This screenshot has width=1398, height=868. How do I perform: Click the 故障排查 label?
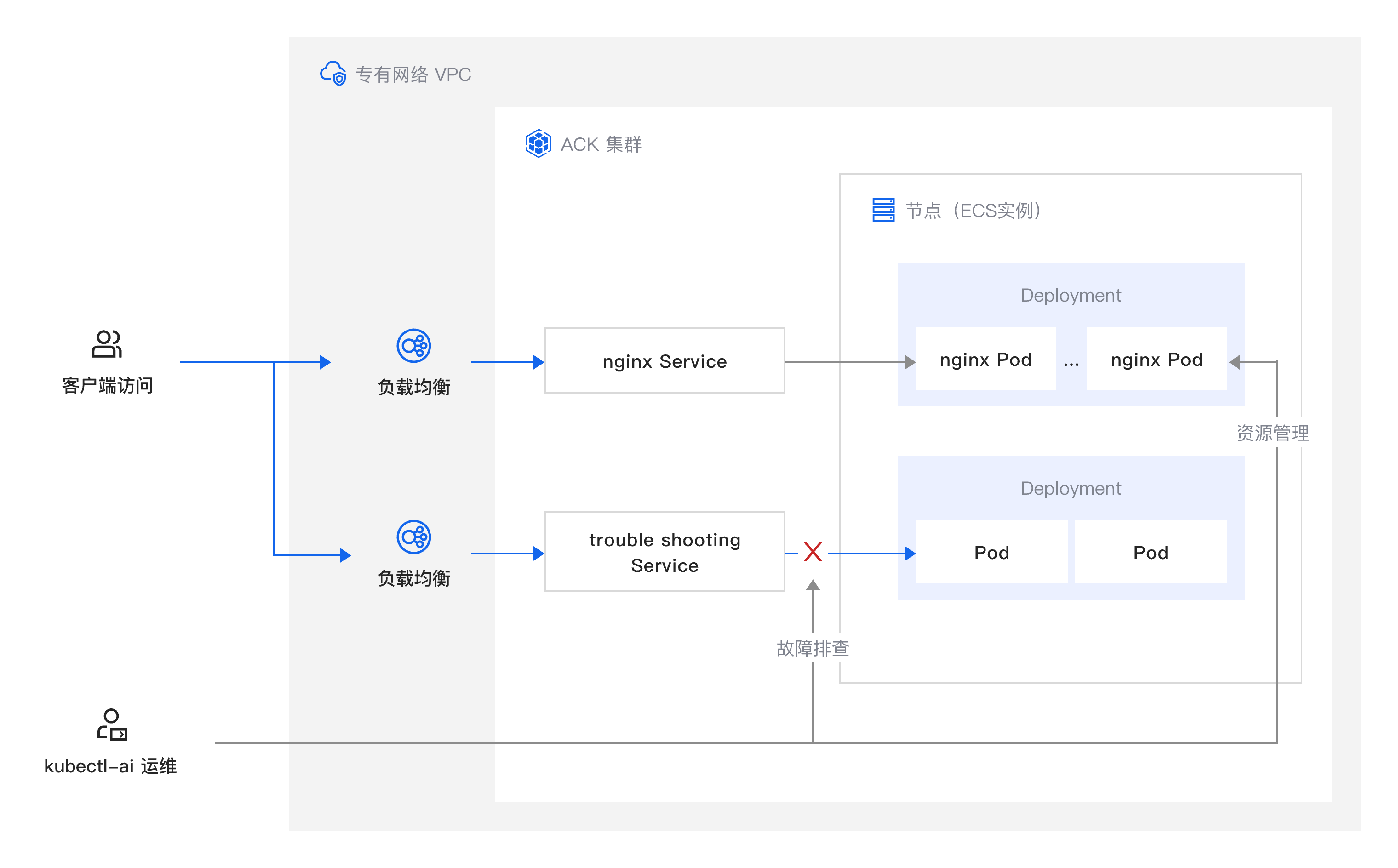pyautogui.click(x=813, y=648)
